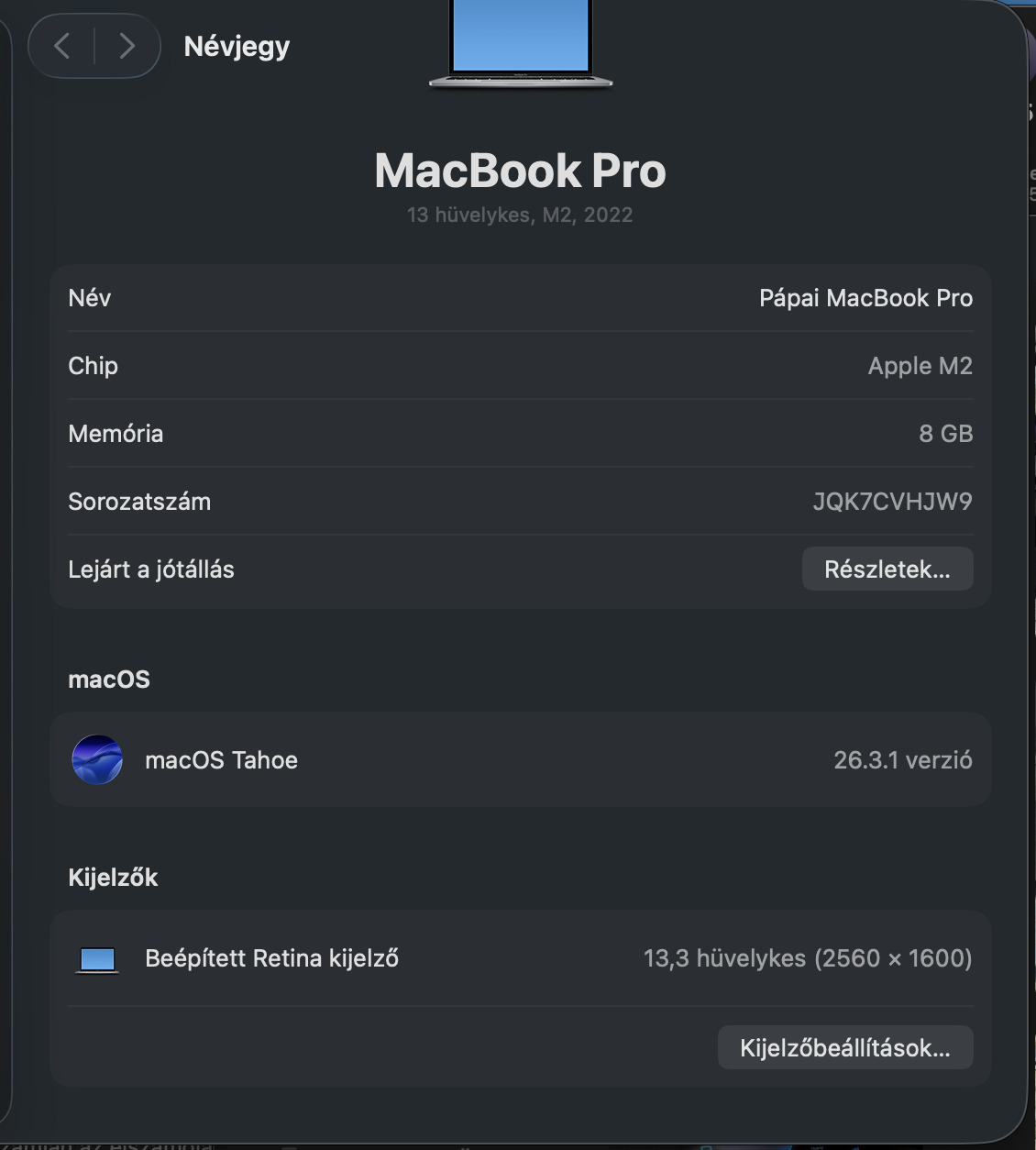Click the forward navigation chevron

pos(127,46)
